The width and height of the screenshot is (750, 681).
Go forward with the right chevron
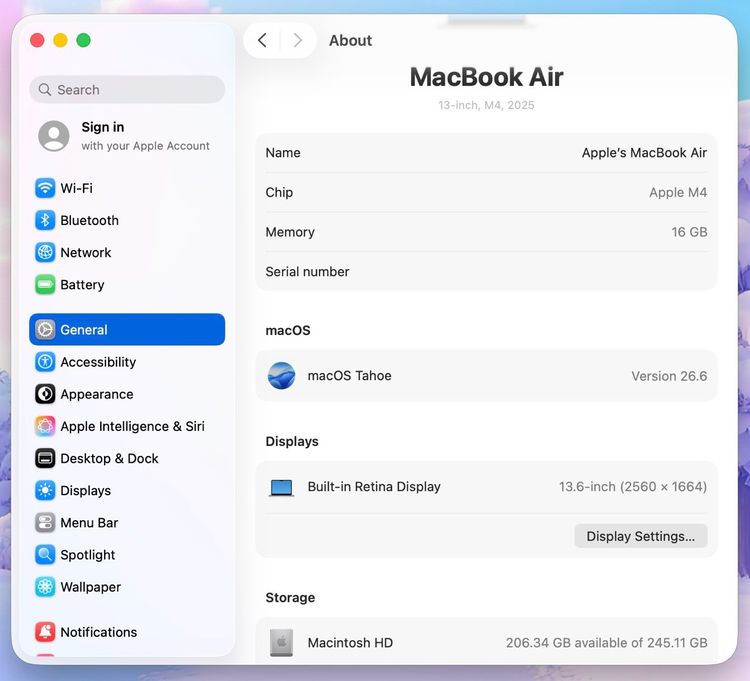pos(298,40)
